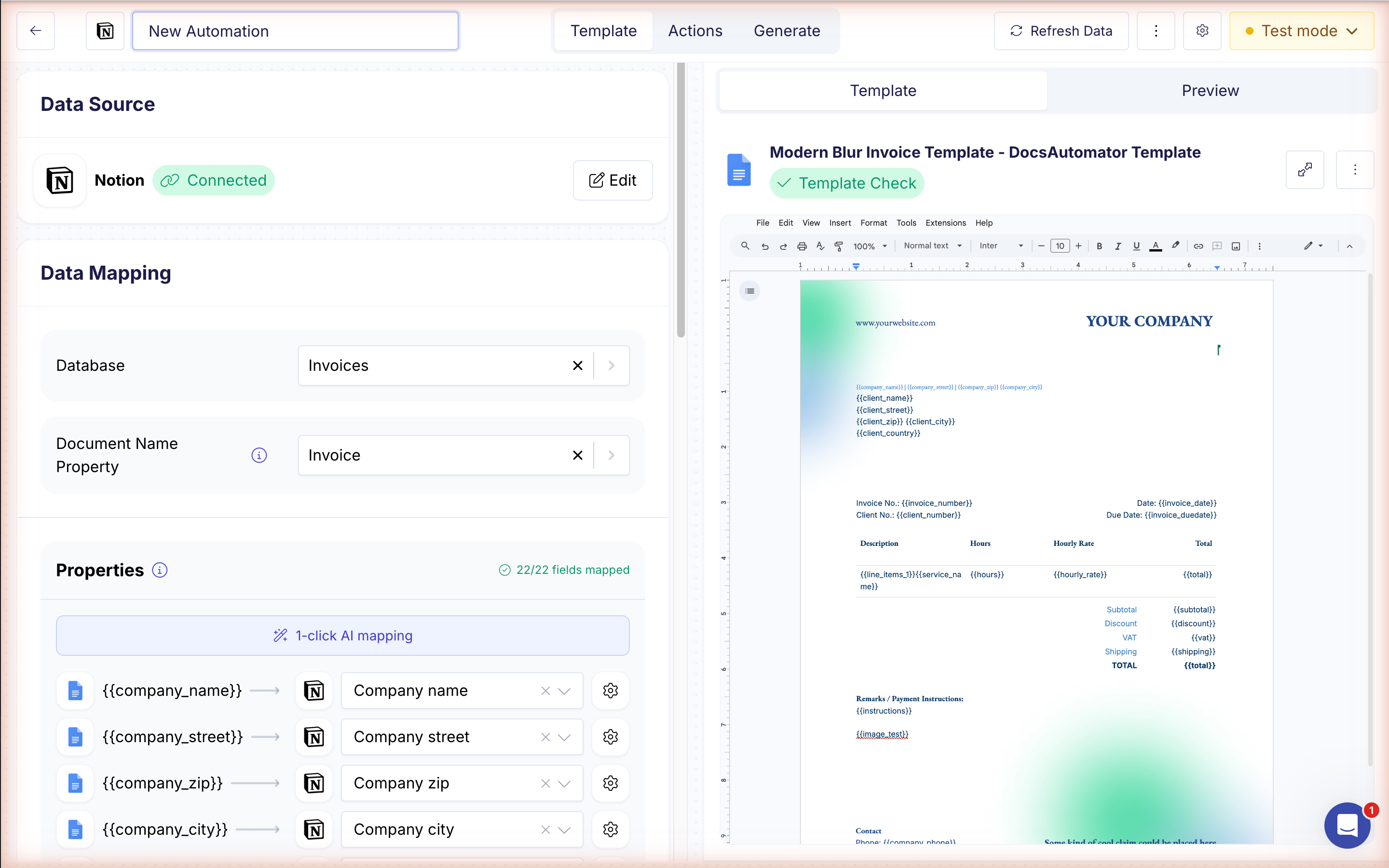Select Template tab in preview panel
This screenshot has height=868, width=1389.
point(883,91)
